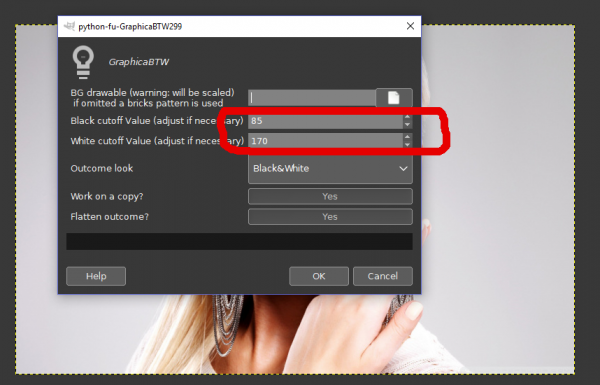Toggle the Flatten outcome Yes button
This screenshot has height=385, width=600.
pos(330,217)
